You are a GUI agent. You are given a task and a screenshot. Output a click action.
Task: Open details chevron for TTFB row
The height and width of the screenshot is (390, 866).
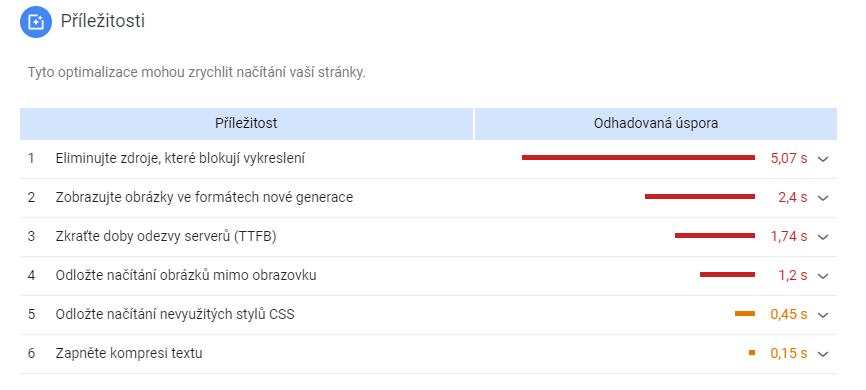coord(823,237)
